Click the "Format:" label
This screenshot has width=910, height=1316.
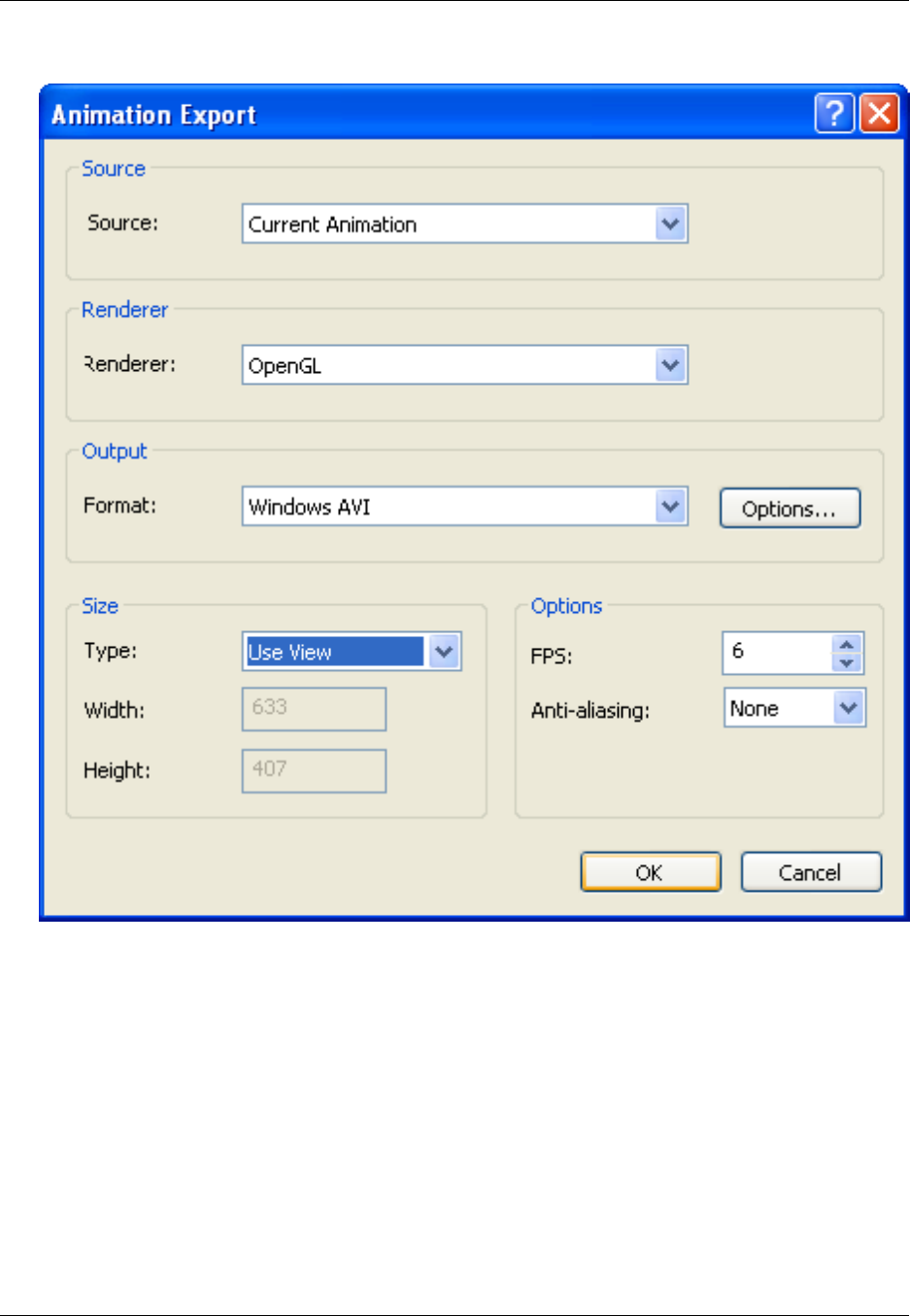click(x=119, y=505)
